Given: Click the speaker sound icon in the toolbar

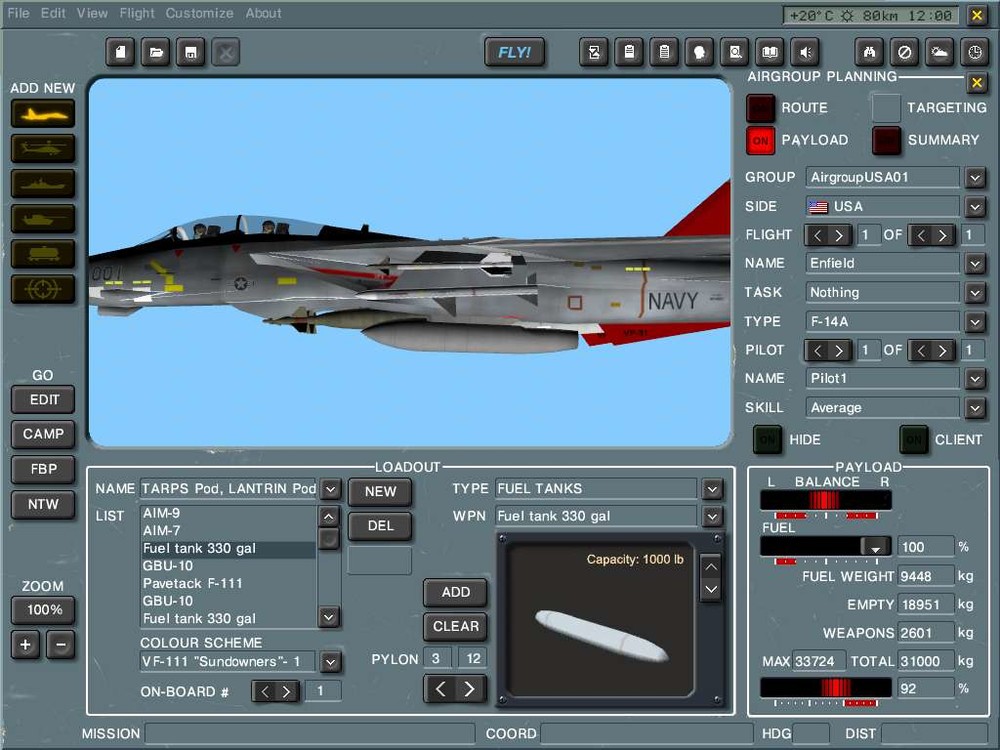Looking at the screenshot, I should point(805,52).
